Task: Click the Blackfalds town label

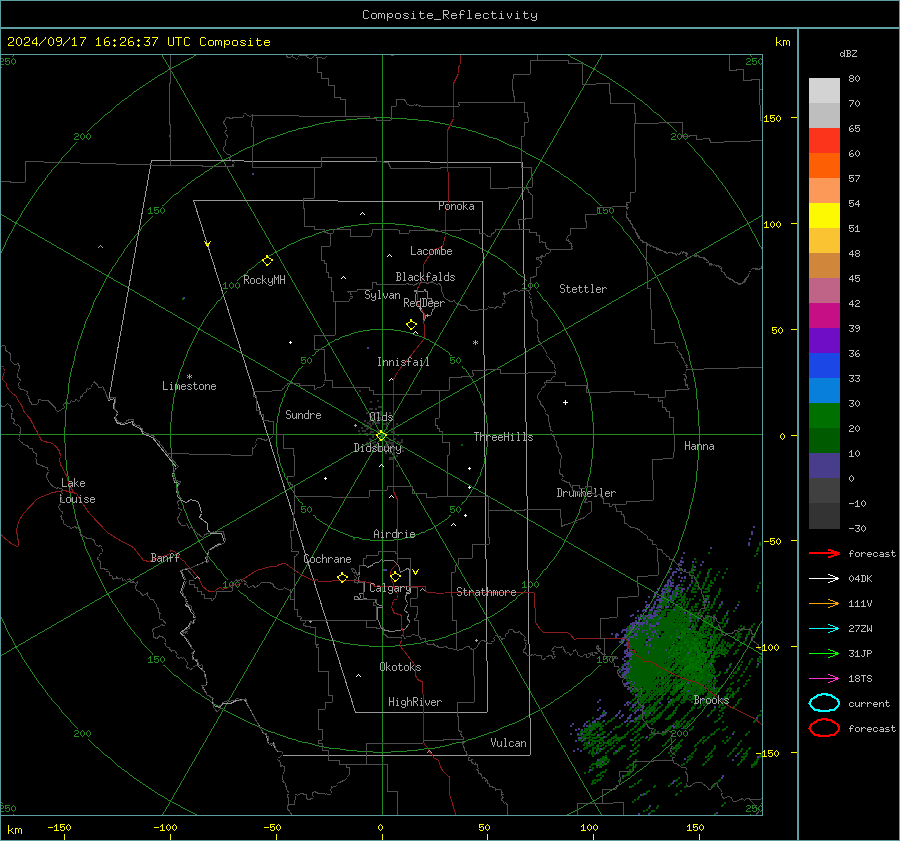Action: (x=425, y=277)
